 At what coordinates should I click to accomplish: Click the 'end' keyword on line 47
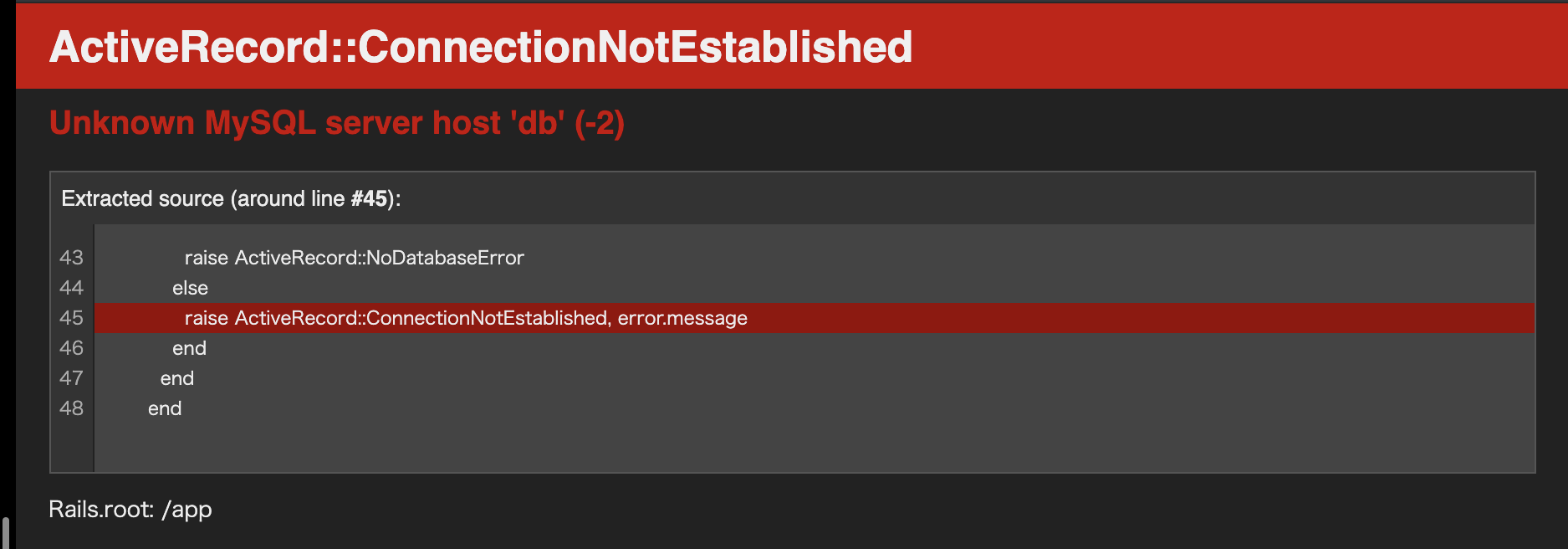[176, 378]
